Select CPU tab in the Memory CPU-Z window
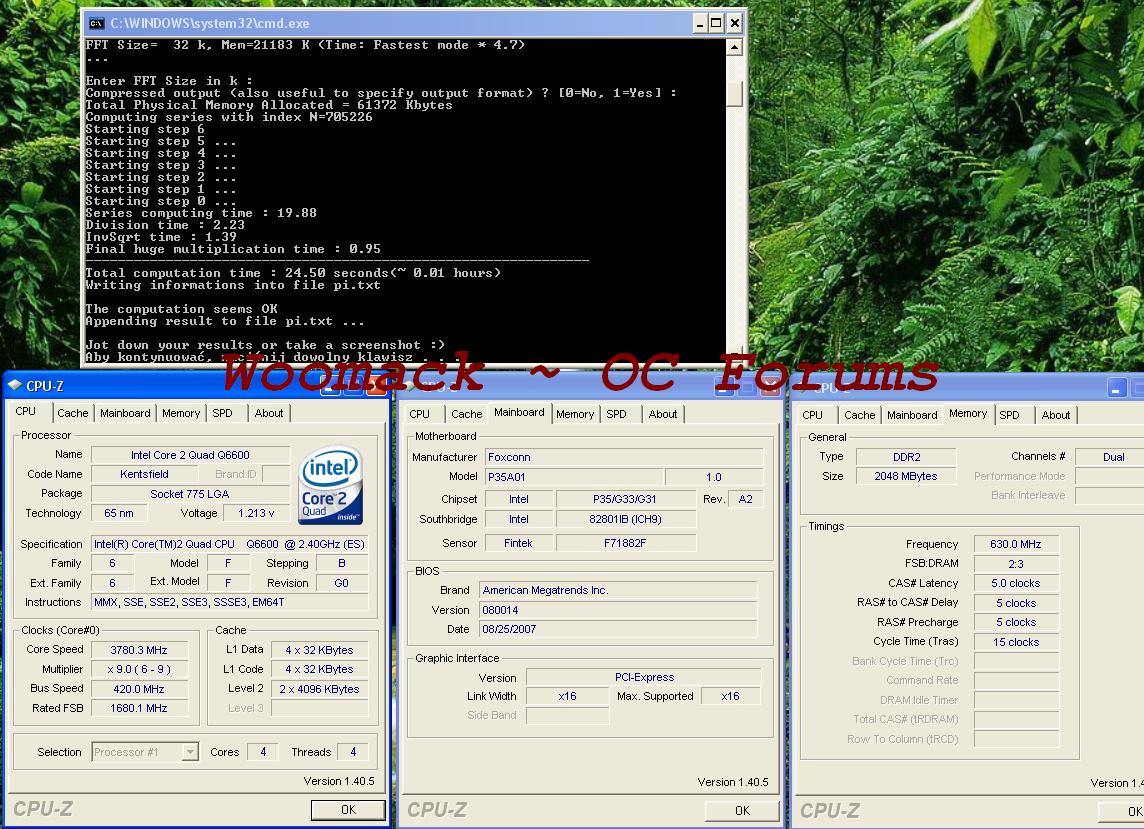The width and height of the screenshot is (1144, 829). pos(812,414)
